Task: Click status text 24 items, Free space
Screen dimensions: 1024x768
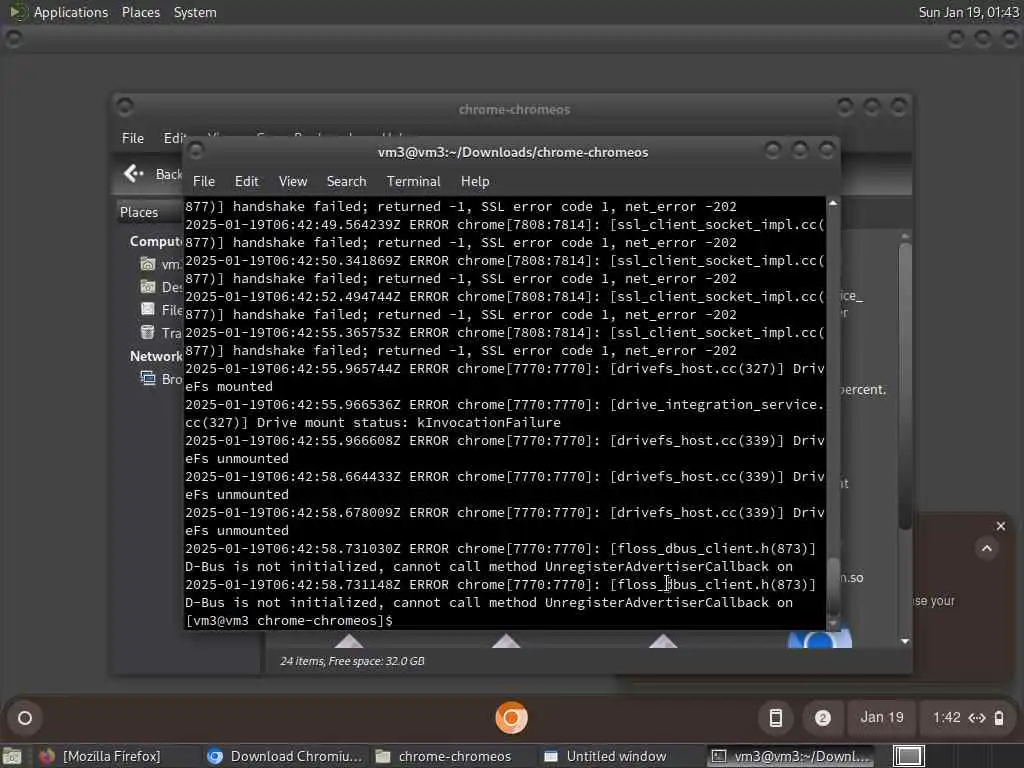Action: click(352, 661)
